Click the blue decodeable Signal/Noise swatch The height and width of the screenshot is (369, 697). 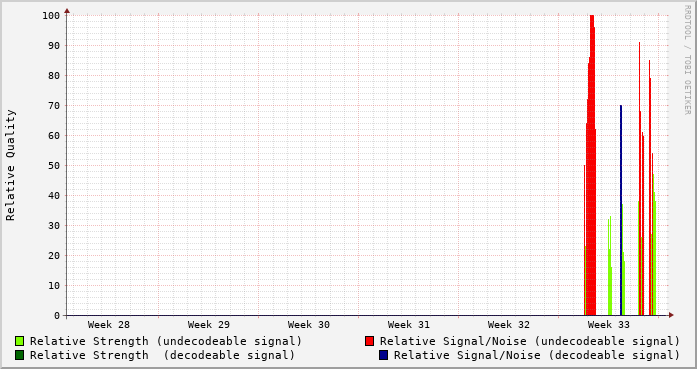click(x=384, y=355)
